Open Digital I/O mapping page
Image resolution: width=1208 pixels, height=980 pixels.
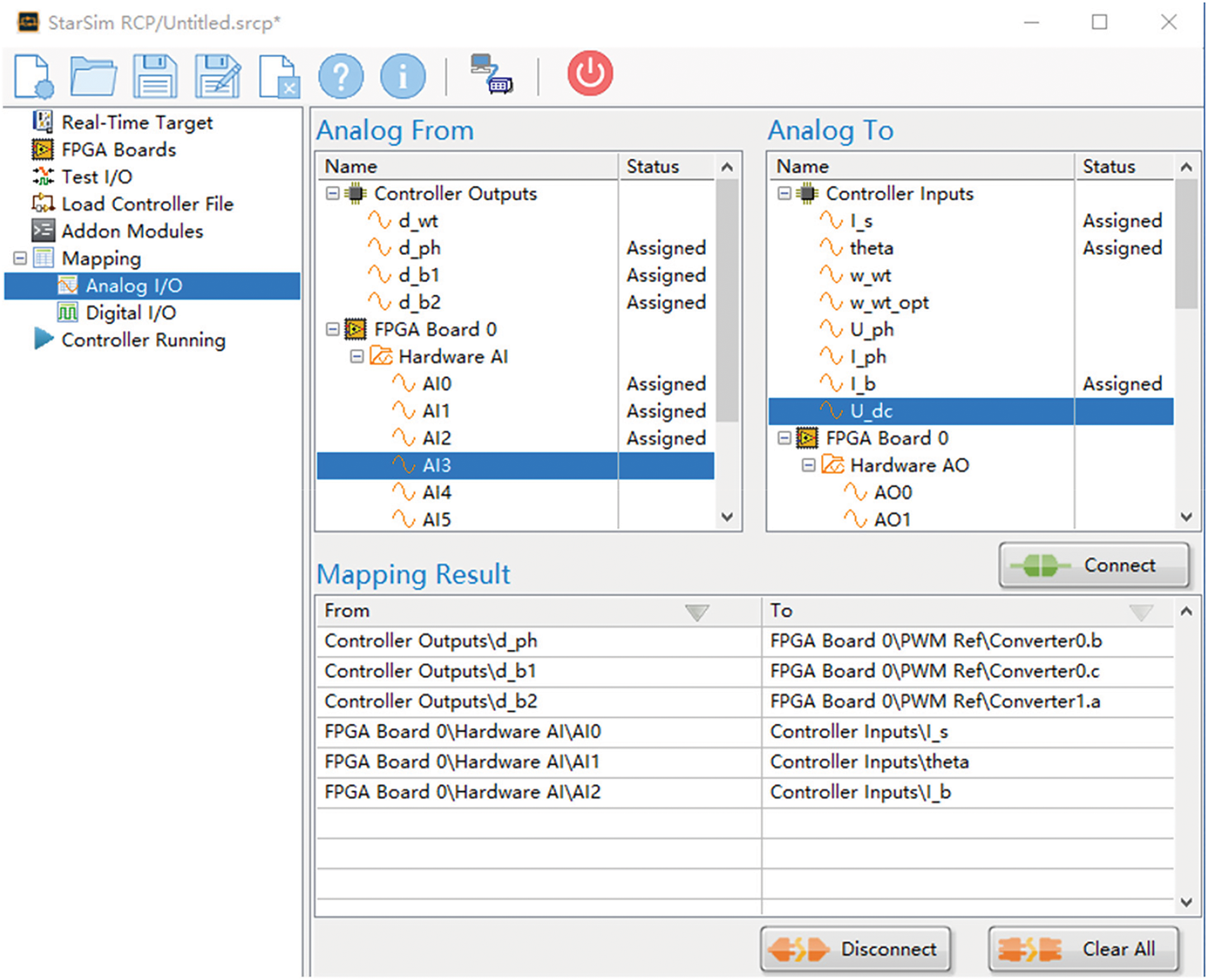click(130, 313)
